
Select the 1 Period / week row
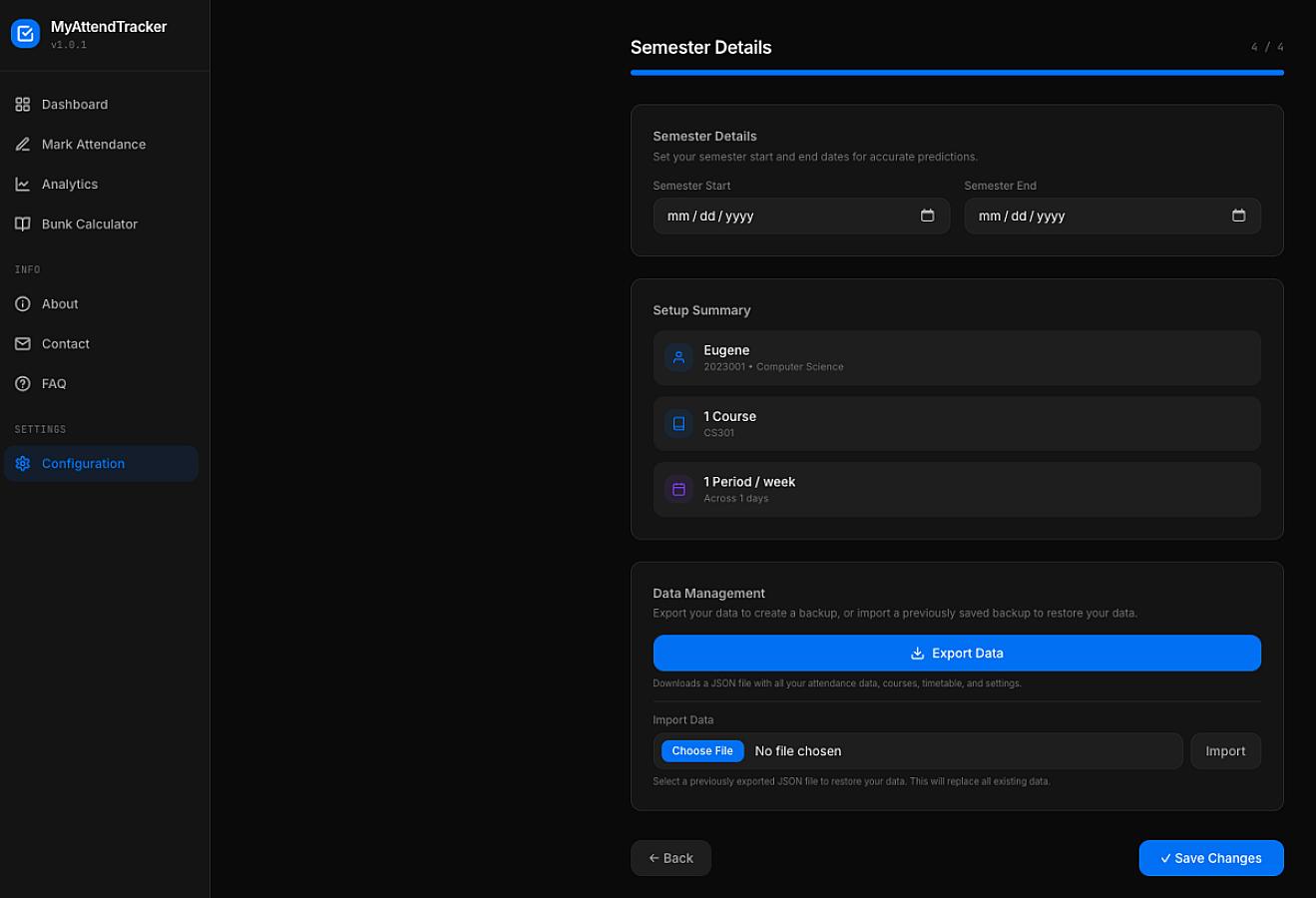click(957, 489)
